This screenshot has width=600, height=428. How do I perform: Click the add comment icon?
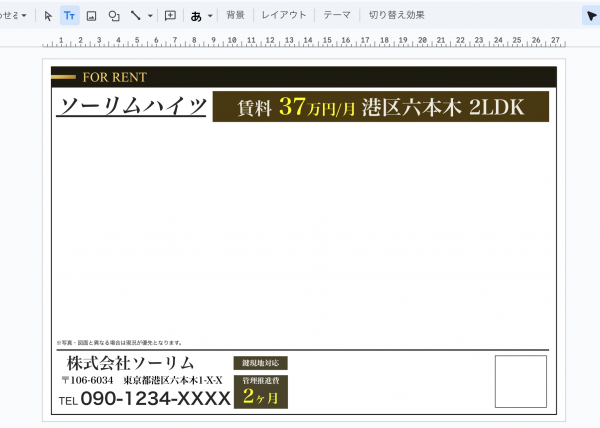170,16
